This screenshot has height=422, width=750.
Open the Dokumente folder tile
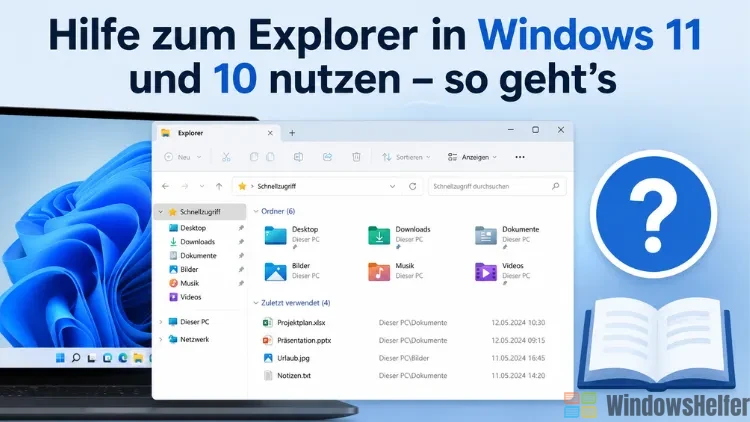point(507,236)
